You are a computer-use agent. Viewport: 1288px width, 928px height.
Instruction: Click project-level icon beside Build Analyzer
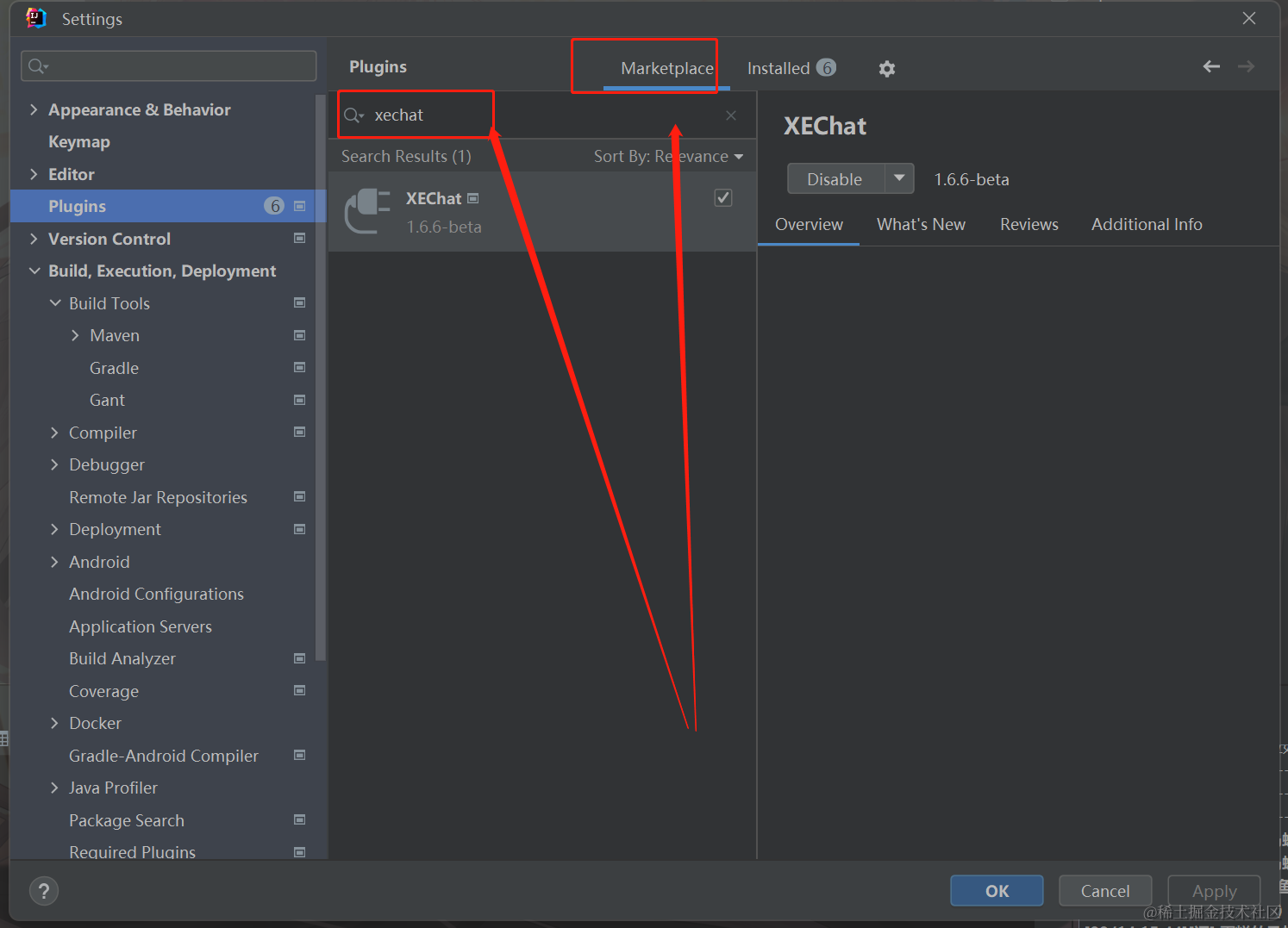pos(300,658)
